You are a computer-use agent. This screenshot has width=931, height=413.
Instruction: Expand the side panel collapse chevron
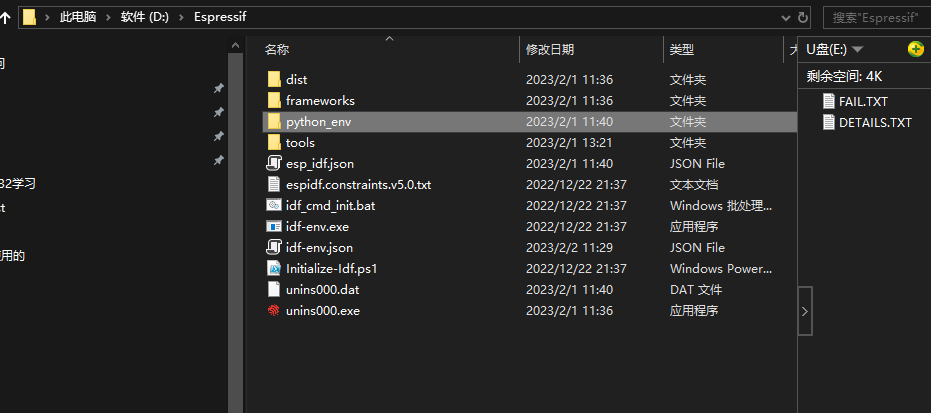[x=805, y=311]
